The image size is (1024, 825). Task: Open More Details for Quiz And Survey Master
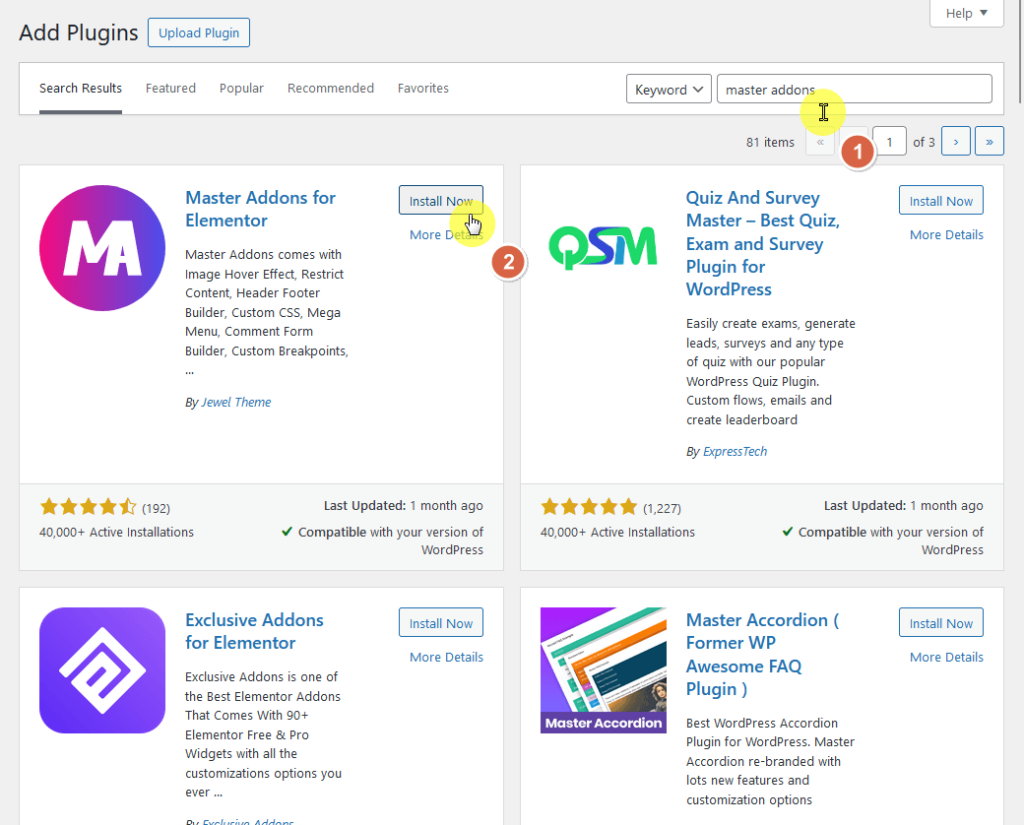(946, 235)
